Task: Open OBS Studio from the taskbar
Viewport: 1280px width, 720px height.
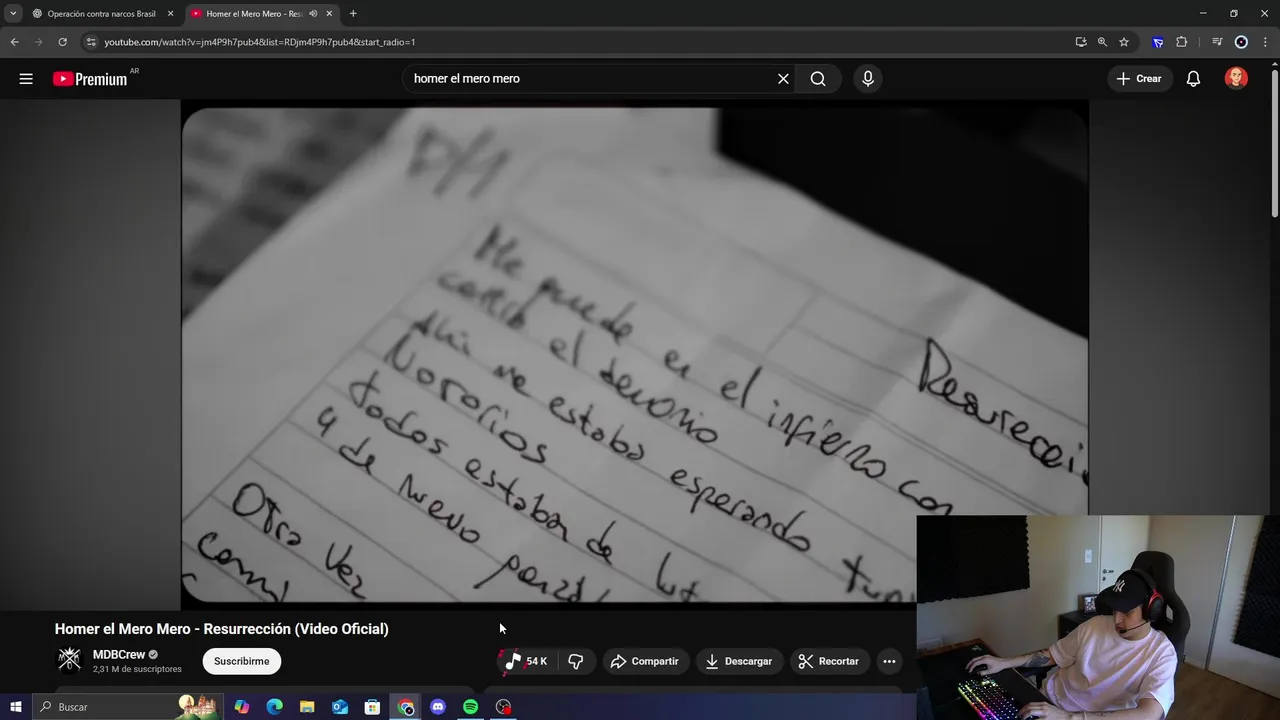Action: [x=503, y=707]
